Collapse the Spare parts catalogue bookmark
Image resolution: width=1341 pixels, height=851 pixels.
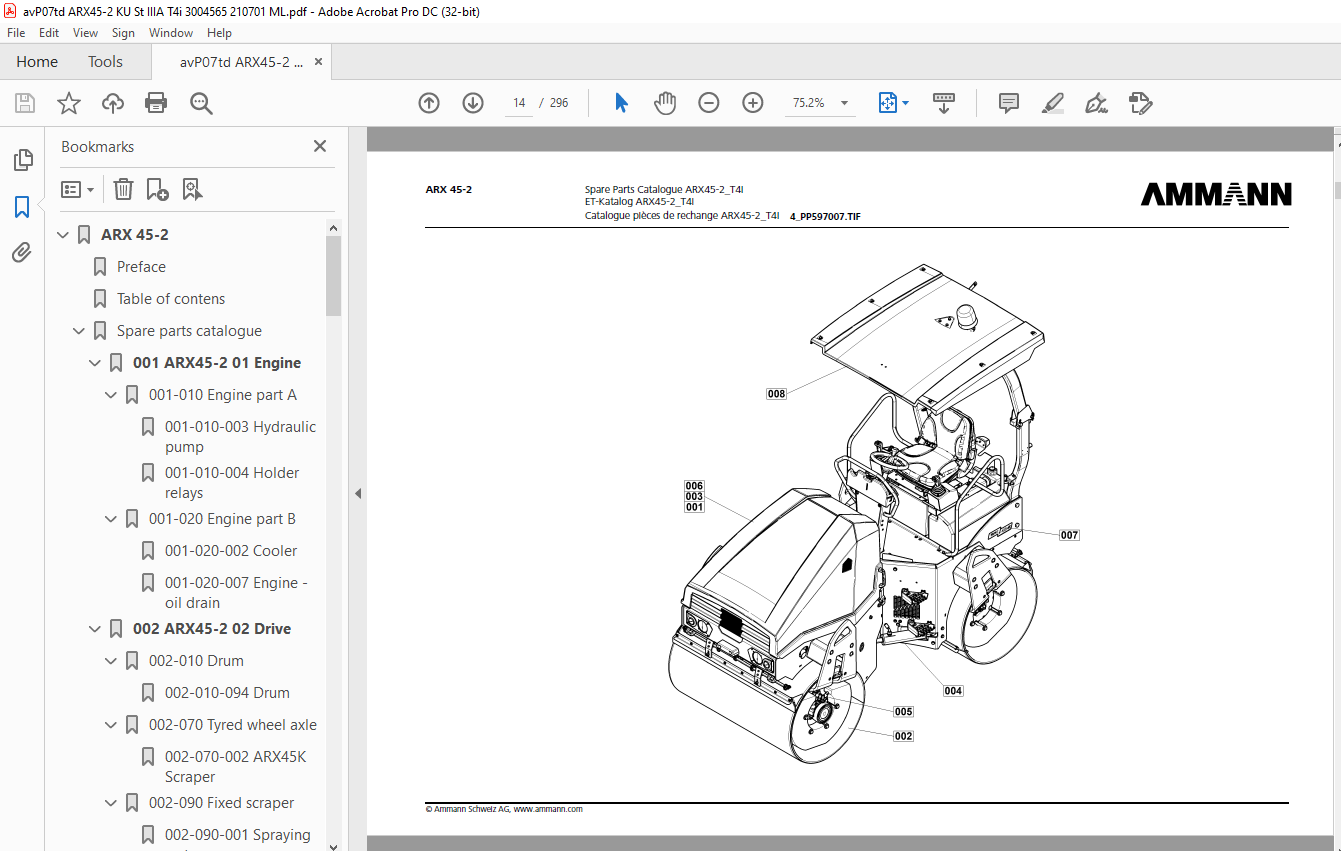tap(79, 331)
